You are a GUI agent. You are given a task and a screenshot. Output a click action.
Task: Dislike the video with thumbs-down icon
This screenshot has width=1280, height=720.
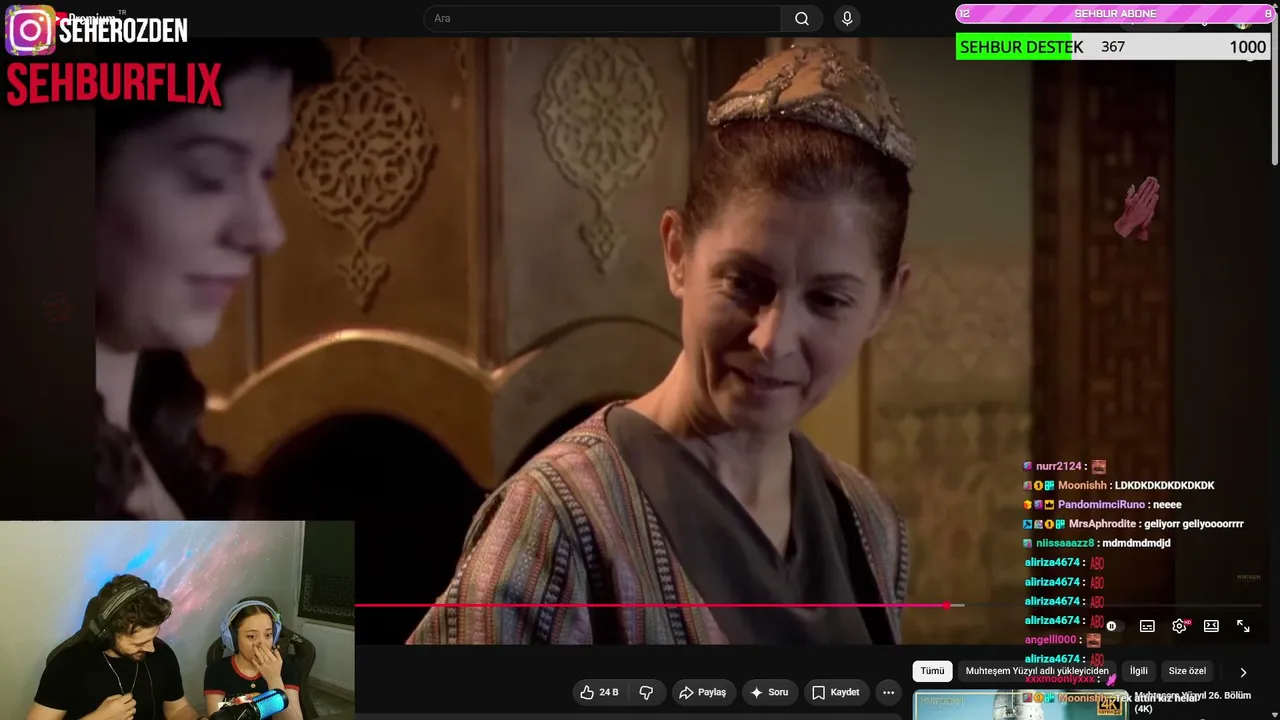646,692
